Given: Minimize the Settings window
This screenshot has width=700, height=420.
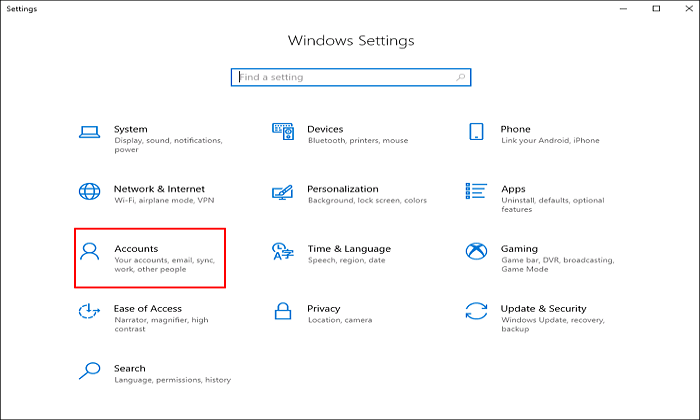Looking at the screenshot, I should click(623, 8).
